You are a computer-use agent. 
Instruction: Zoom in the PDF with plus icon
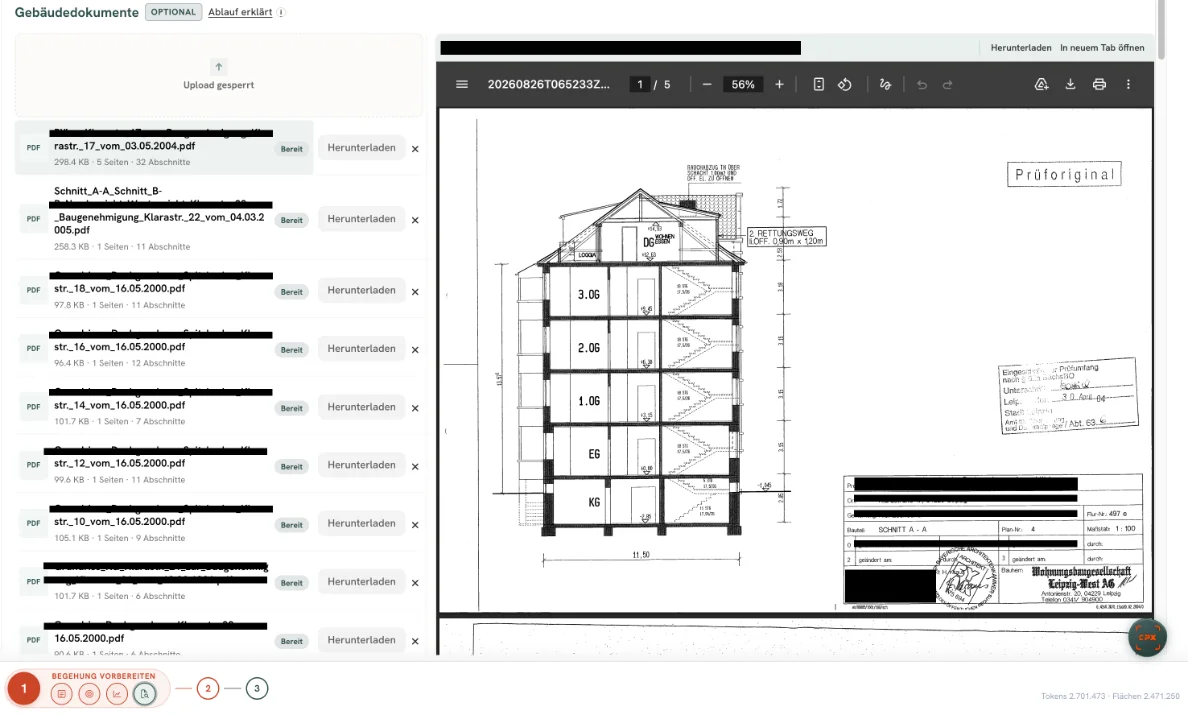click(779, 84)
